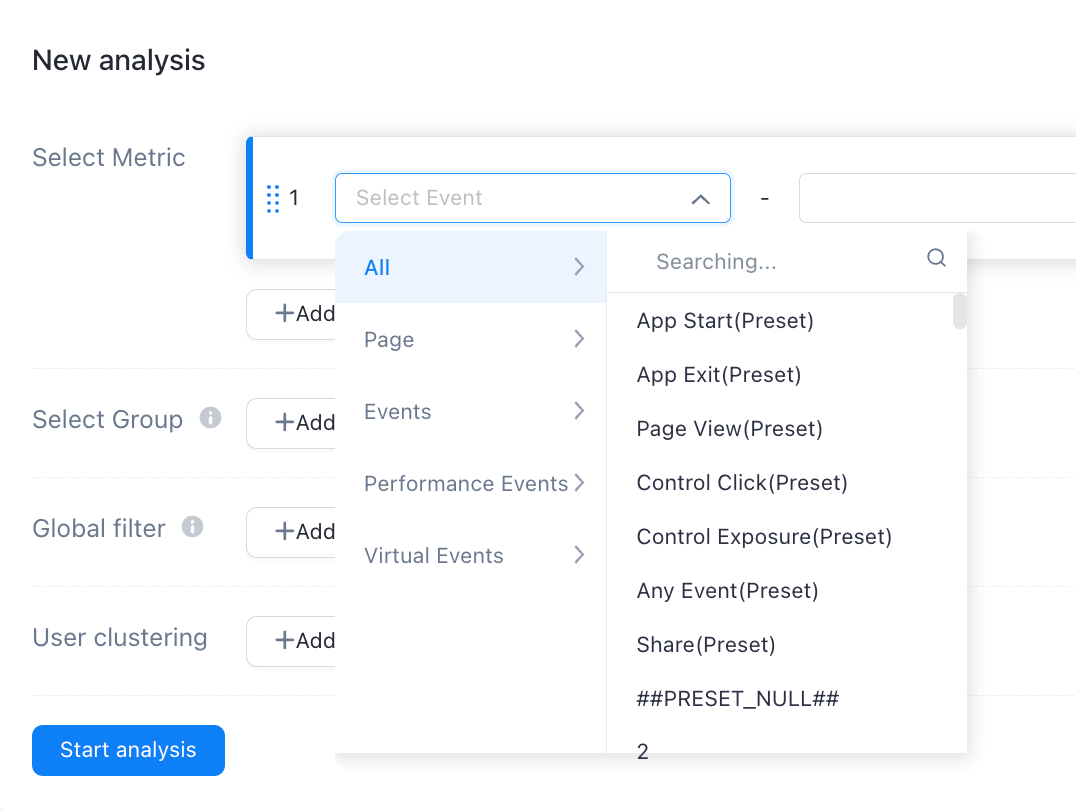Expand the Performance Events category arrow
Image resolution: width=1076 pixels, height=810 pixels.
[579, 483]
